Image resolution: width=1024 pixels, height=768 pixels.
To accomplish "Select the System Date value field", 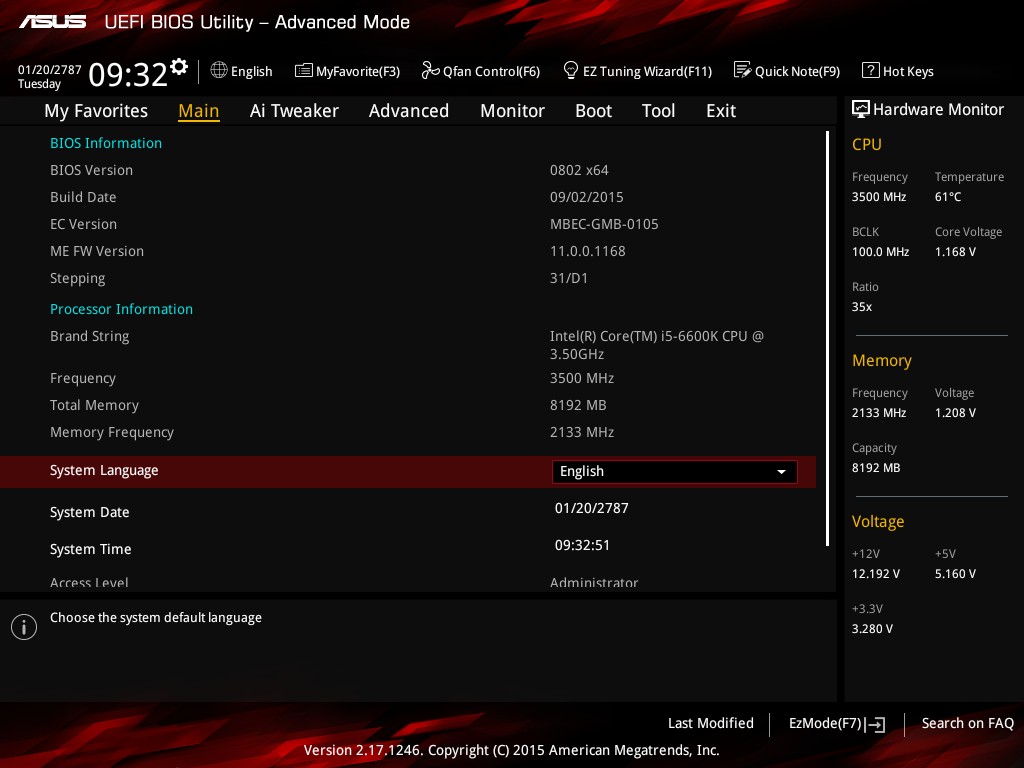I will click(592, 508).
